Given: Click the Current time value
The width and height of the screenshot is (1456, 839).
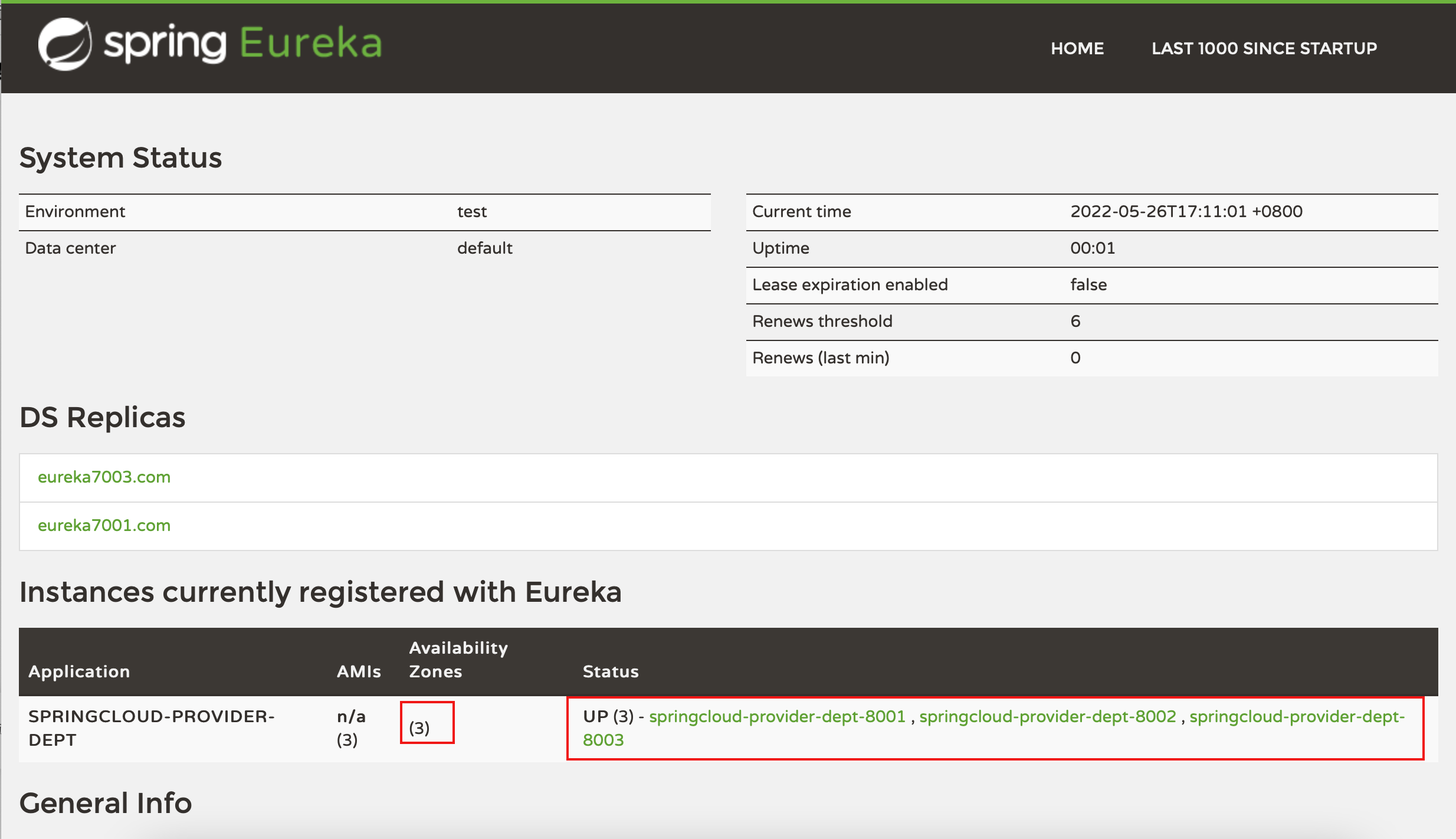Looking at the screenshot, I should coord(1186,211).
